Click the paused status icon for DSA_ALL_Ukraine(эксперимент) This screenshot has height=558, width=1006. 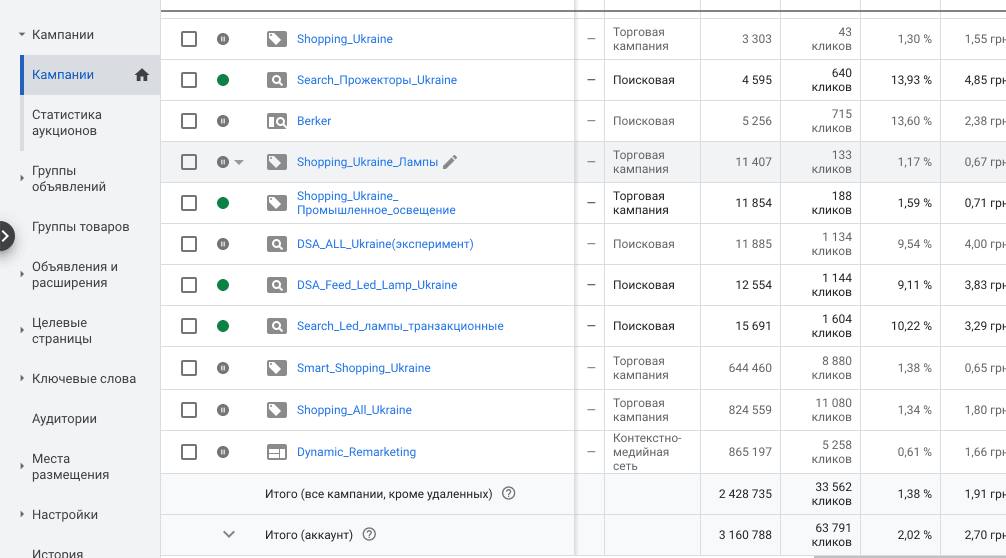[223, 244]
